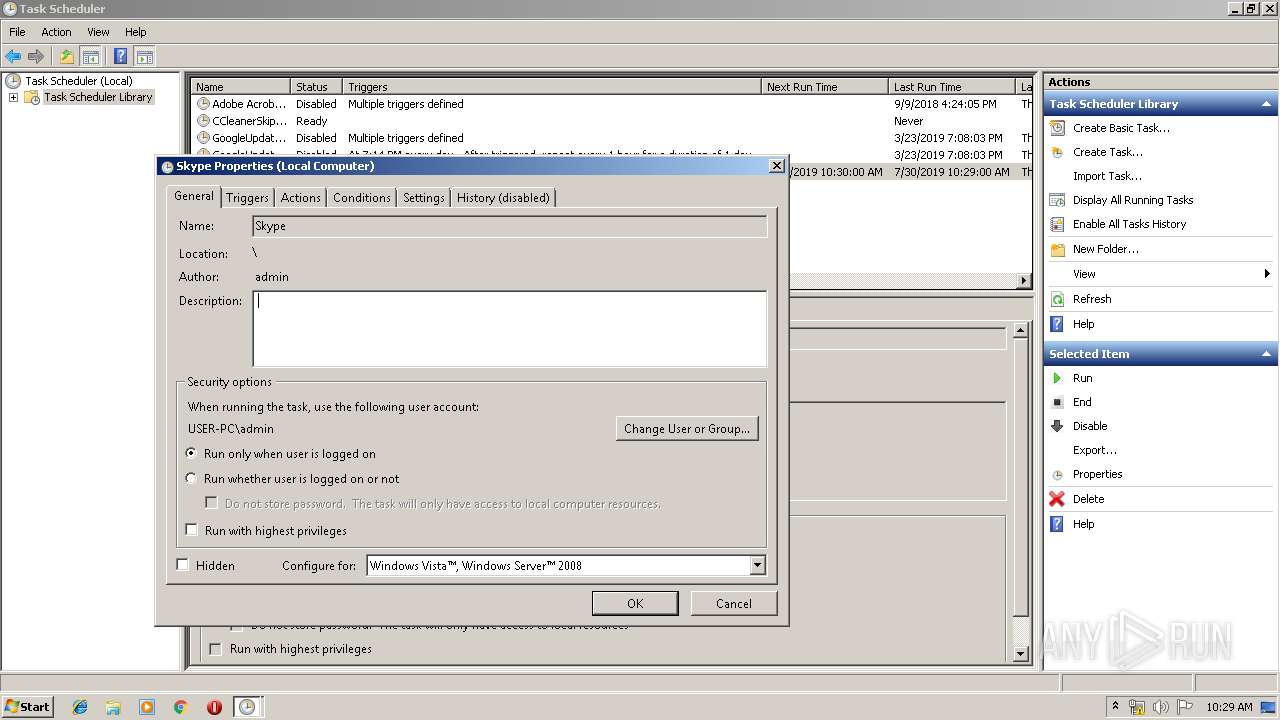The height and width of the screenshot is (720, 1280).
Task: Select Run whether user is logged on or not
Action: pos(191,478)
